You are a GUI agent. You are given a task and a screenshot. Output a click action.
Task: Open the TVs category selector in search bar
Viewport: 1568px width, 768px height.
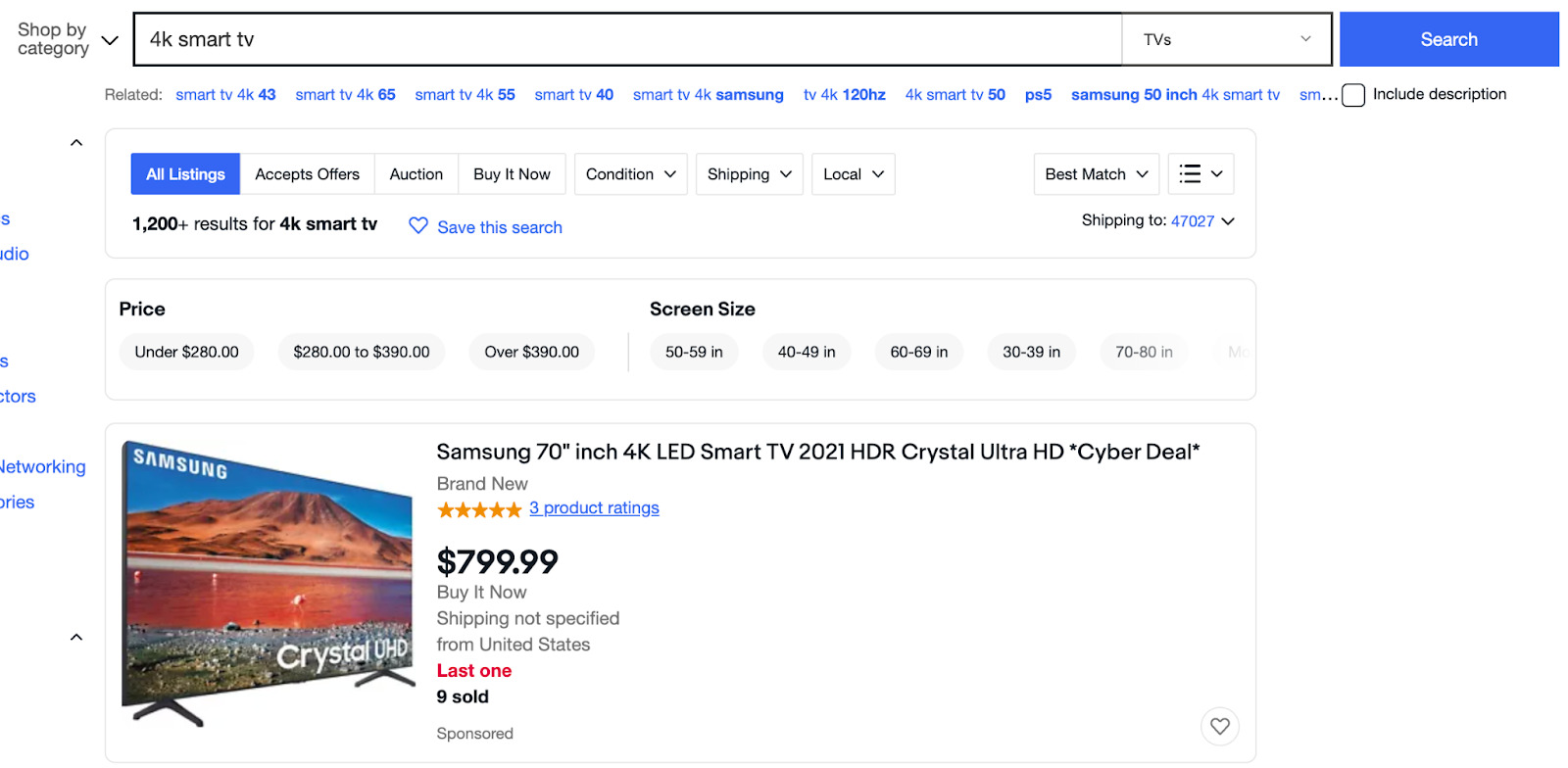pos(1226,39)
